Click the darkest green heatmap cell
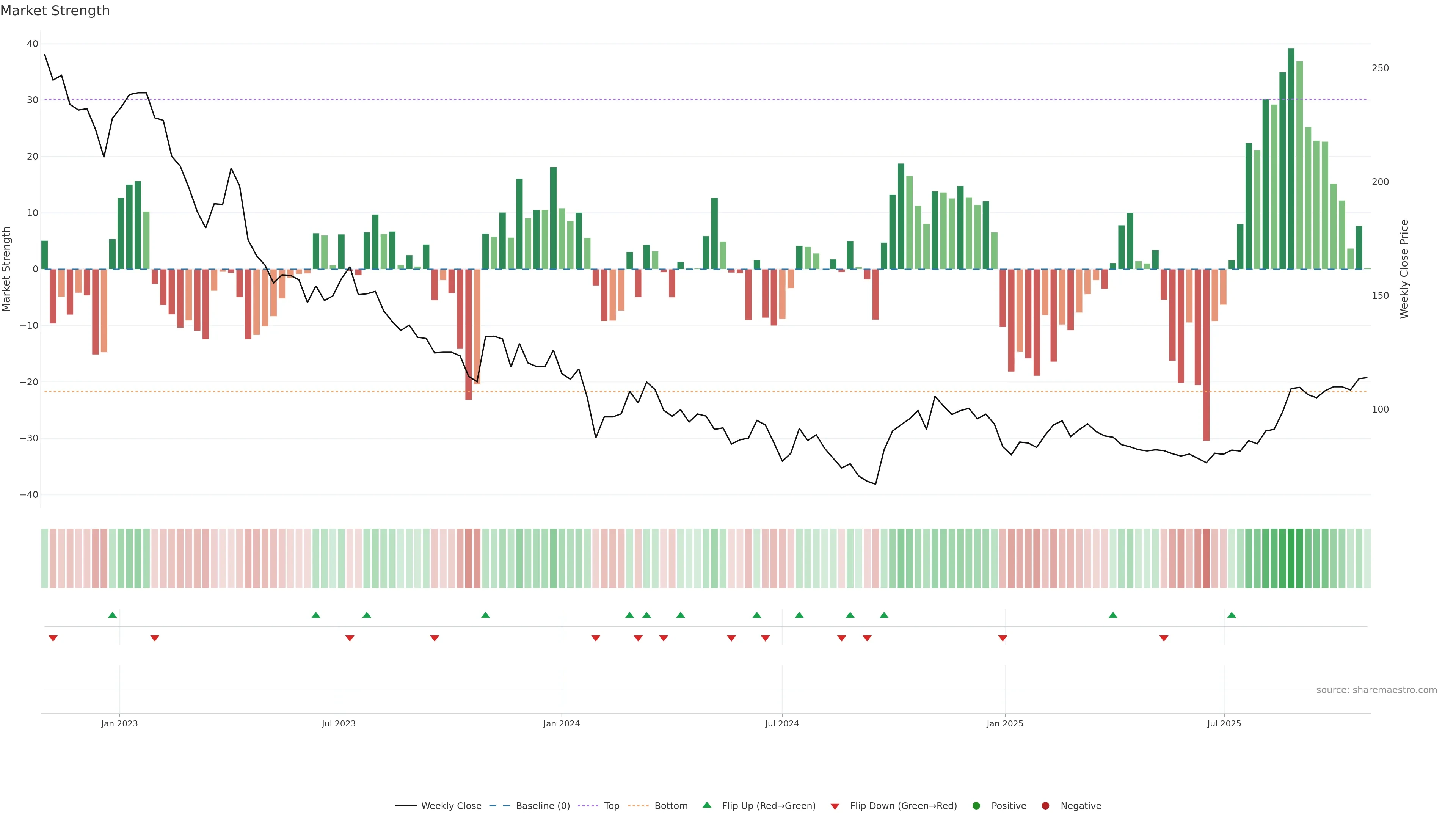Image resolution: width=1456 pixels, height=819 pixels. click(1291, 559)
